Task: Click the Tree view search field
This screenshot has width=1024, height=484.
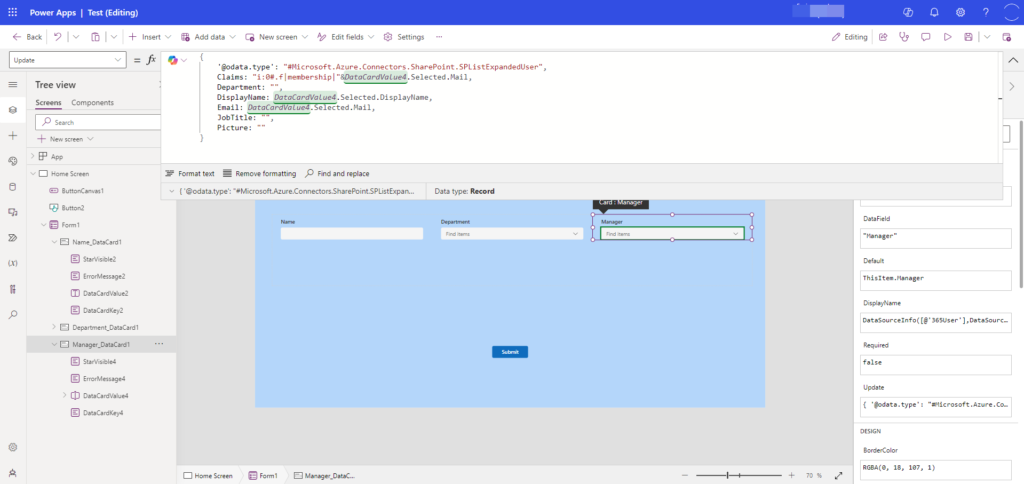Action: 98,122
